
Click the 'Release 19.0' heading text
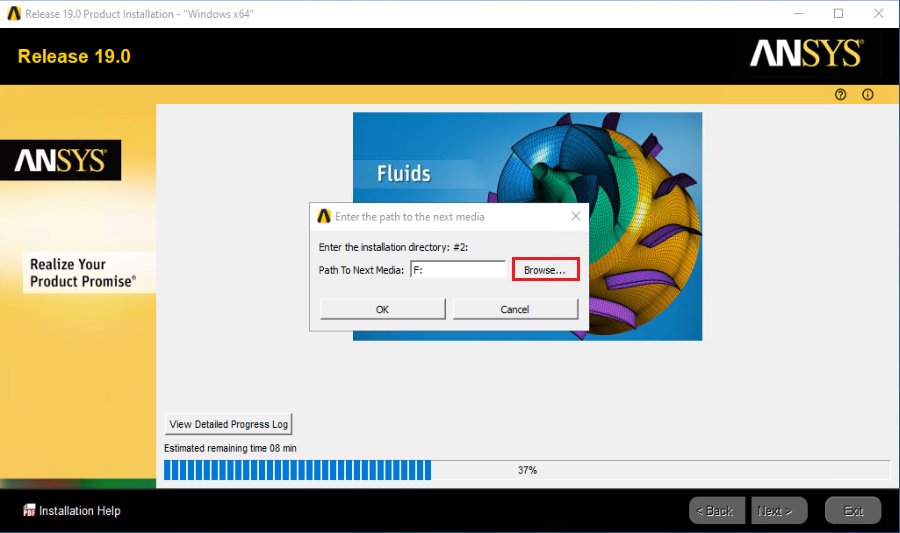click(x=74, y=56)
